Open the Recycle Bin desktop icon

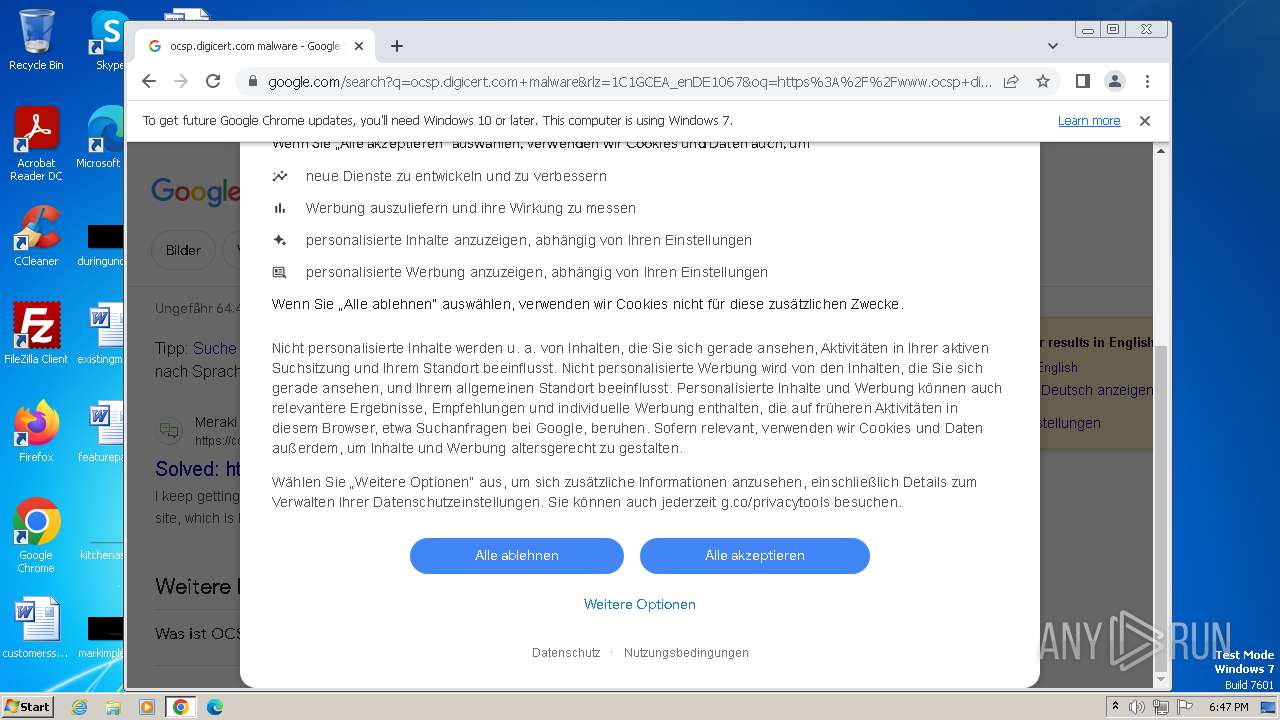(36, 40)
